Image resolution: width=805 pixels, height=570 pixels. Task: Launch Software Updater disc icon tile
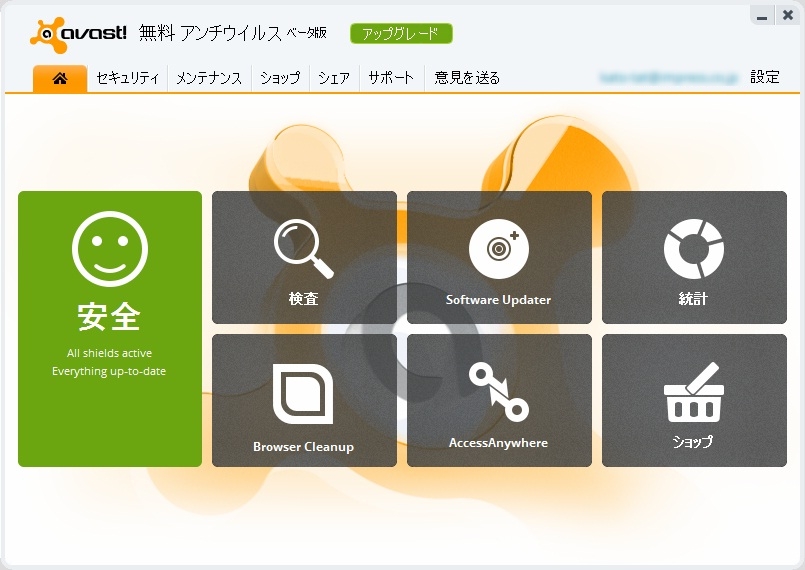(499, 257)
